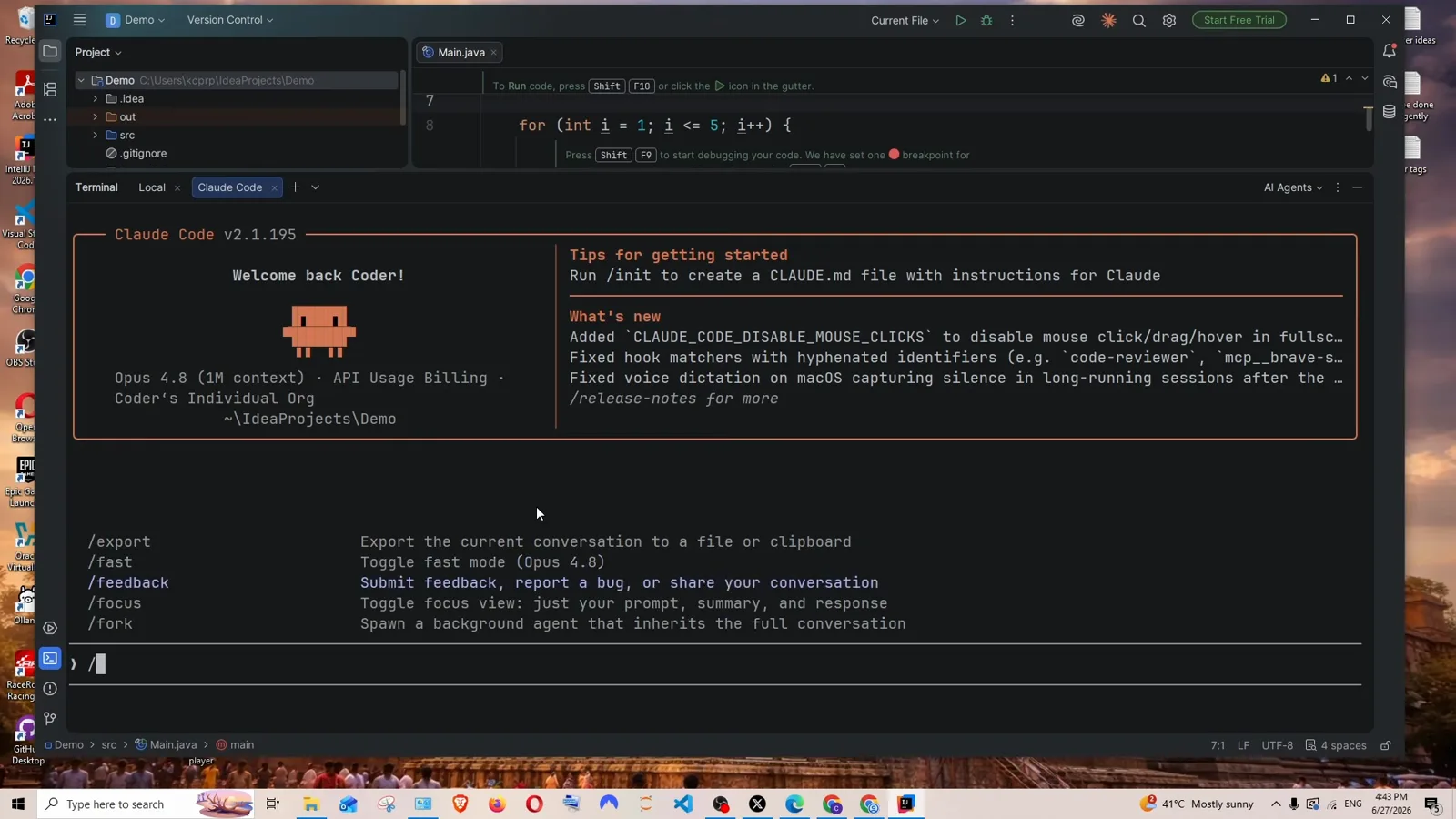1456x819 pixels.
Task: Select the Claude Code terminal tab
Action: 229,187
